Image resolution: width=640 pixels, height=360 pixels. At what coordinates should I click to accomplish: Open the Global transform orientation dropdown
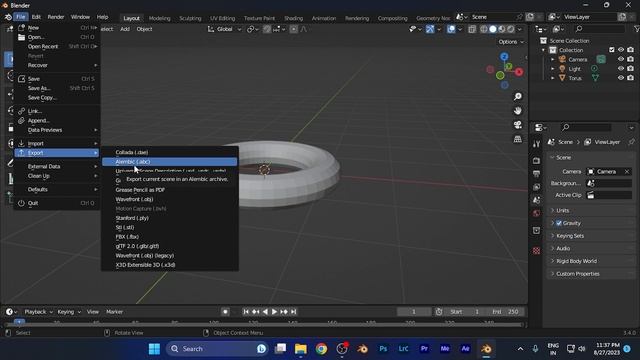224,29
